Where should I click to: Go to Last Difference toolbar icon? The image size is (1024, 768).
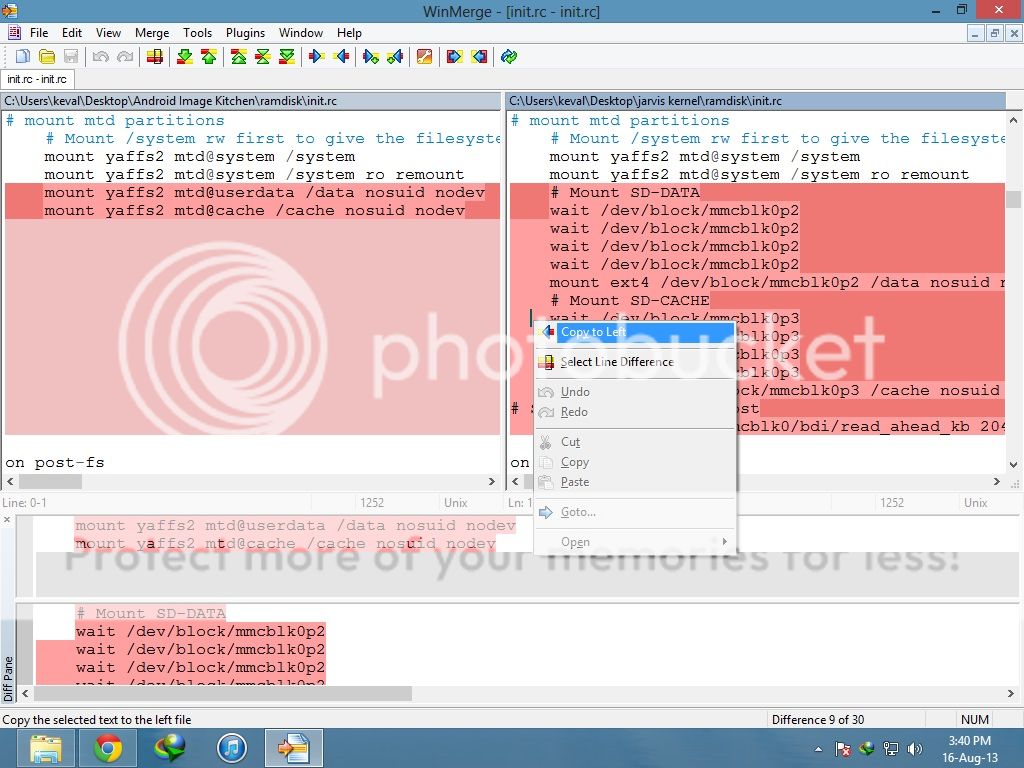pyautogui.click(x=287, y=57)
